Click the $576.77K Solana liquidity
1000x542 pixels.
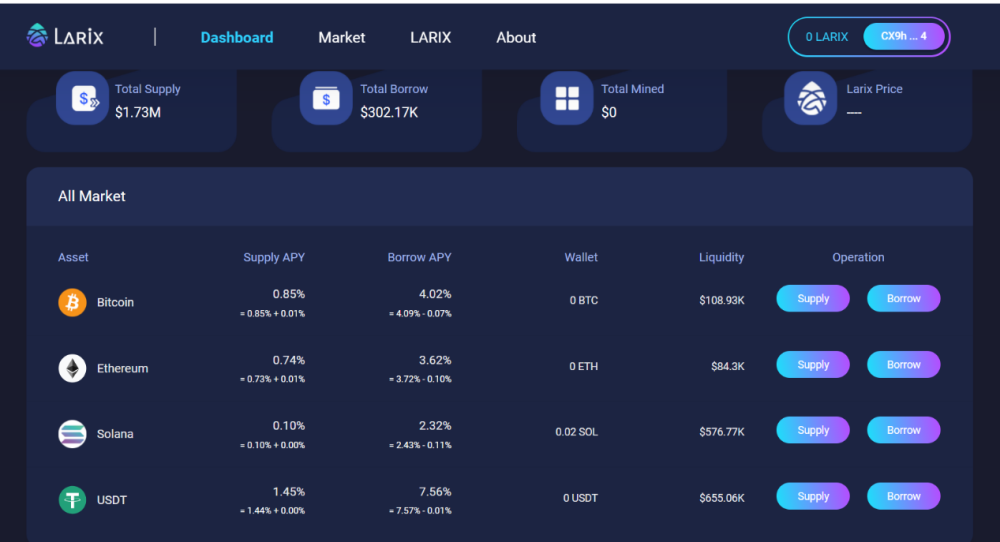tap(721, 432)
